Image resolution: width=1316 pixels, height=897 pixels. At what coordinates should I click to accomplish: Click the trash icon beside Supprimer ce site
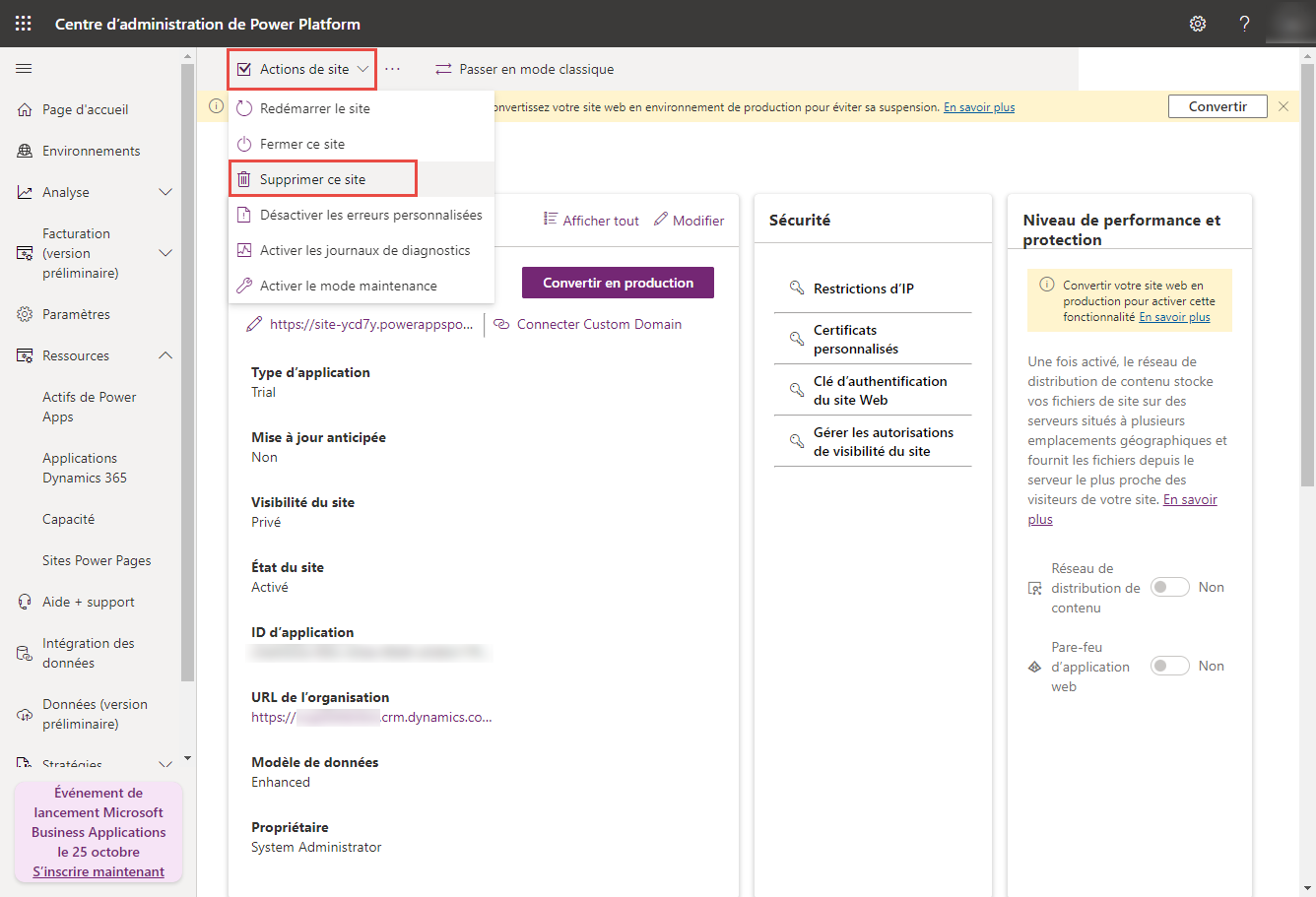[244, 179]
